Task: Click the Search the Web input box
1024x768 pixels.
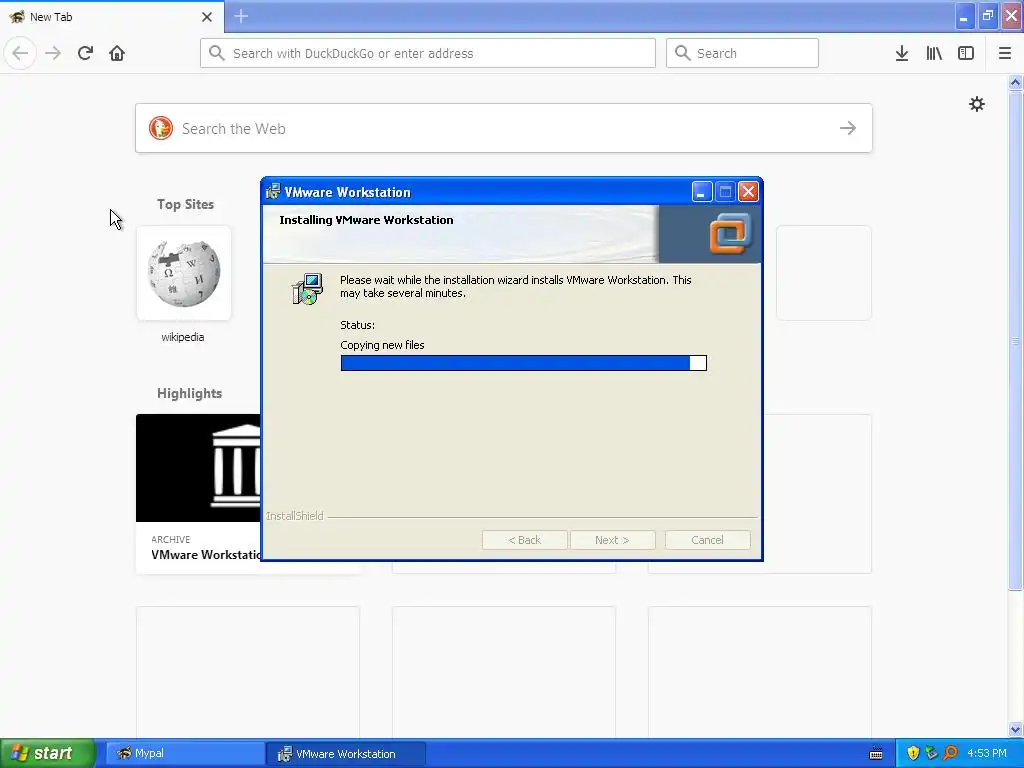Action: [504, 128]
